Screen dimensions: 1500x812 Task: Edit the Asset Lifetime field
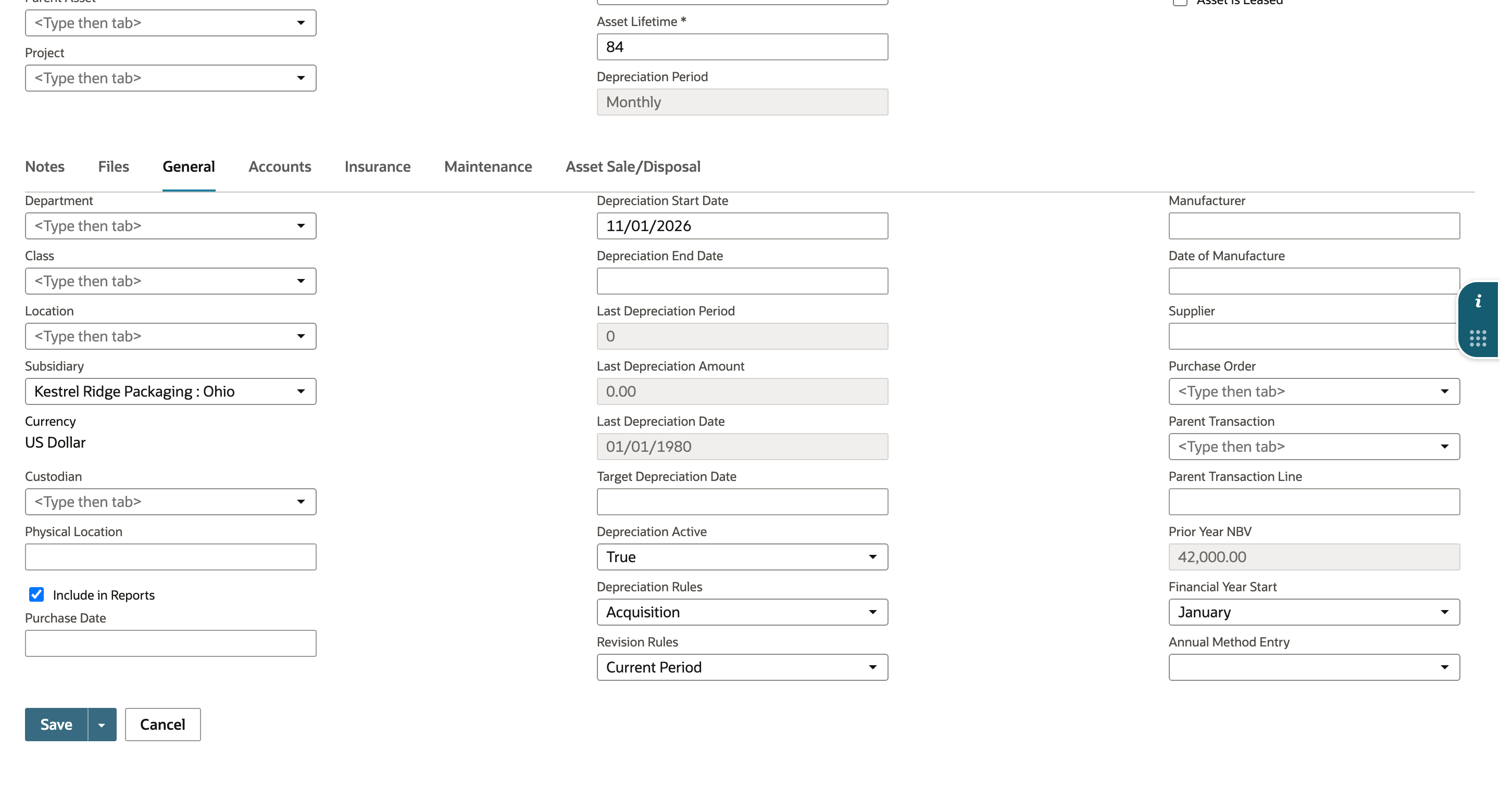pos(742,47)
